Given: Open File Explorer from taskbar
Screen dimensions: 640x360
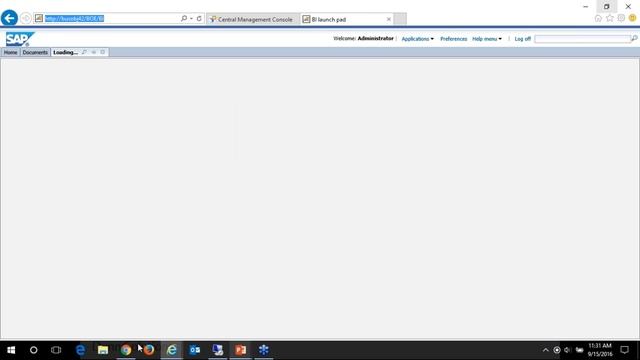Looking at the screenshot, I should (103, 350).
